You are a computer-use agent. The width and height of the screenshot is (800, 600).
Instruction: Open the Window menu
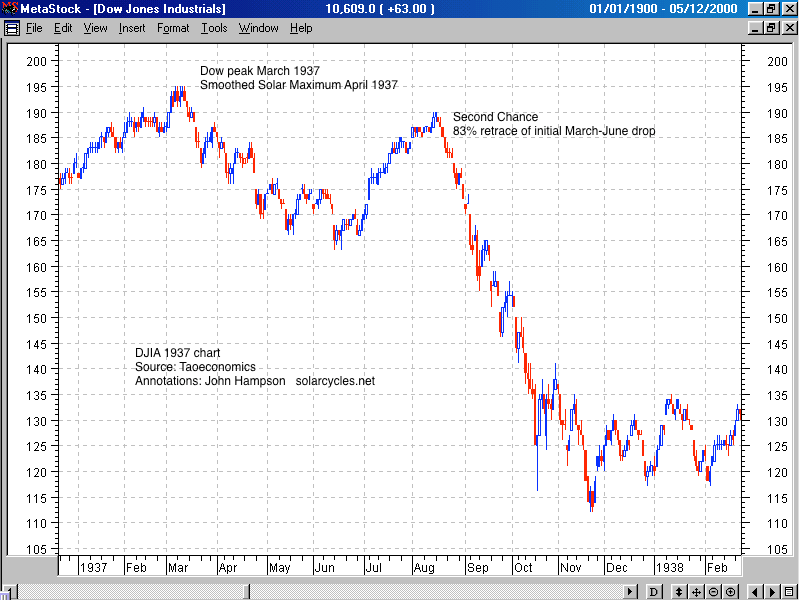[258, 28]
